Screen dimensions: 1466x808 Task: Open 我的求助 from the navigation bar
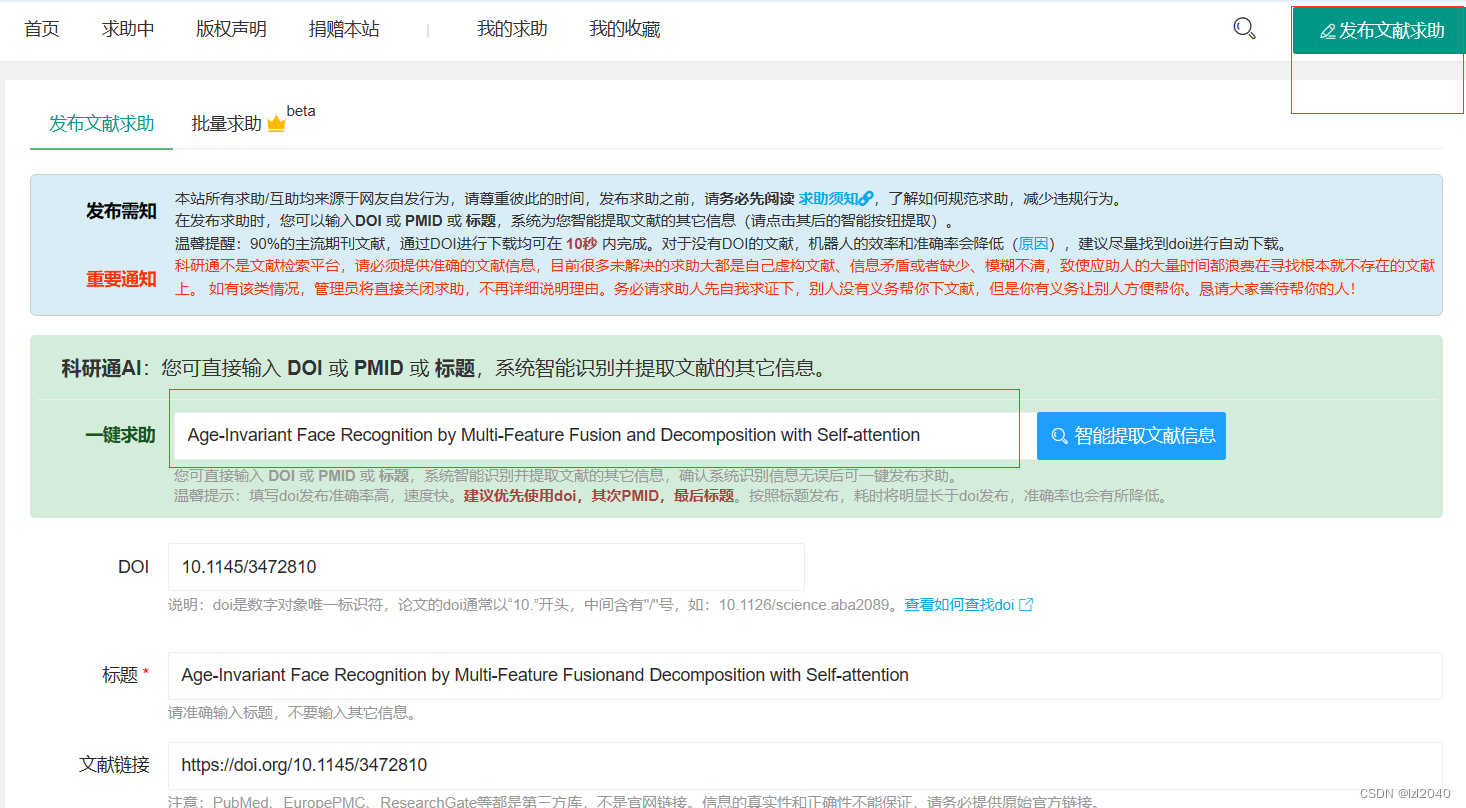pos(512,29)
